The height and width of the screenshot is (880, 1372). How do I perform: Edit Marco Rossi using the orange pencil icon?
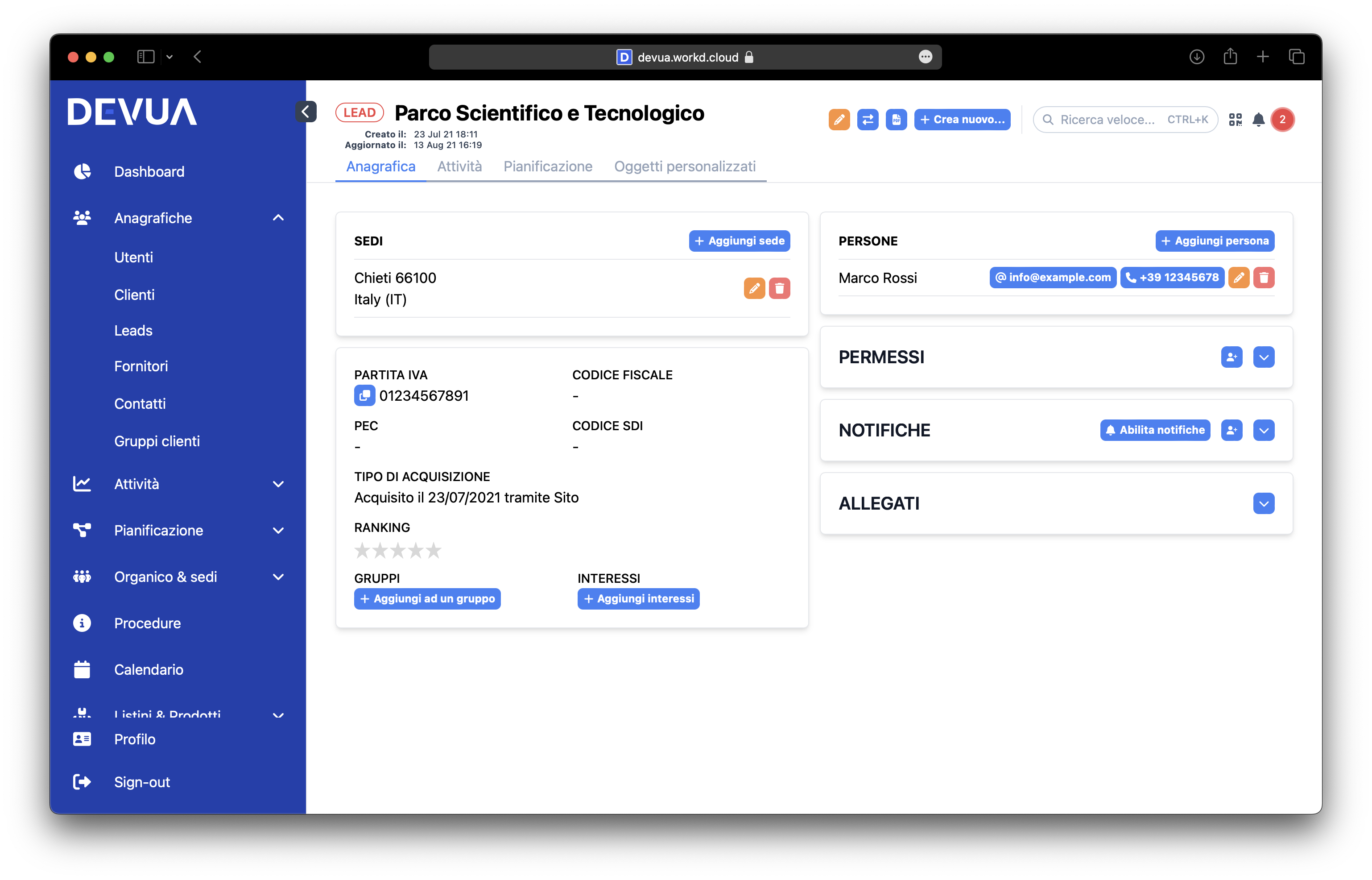click(1240, 278)
